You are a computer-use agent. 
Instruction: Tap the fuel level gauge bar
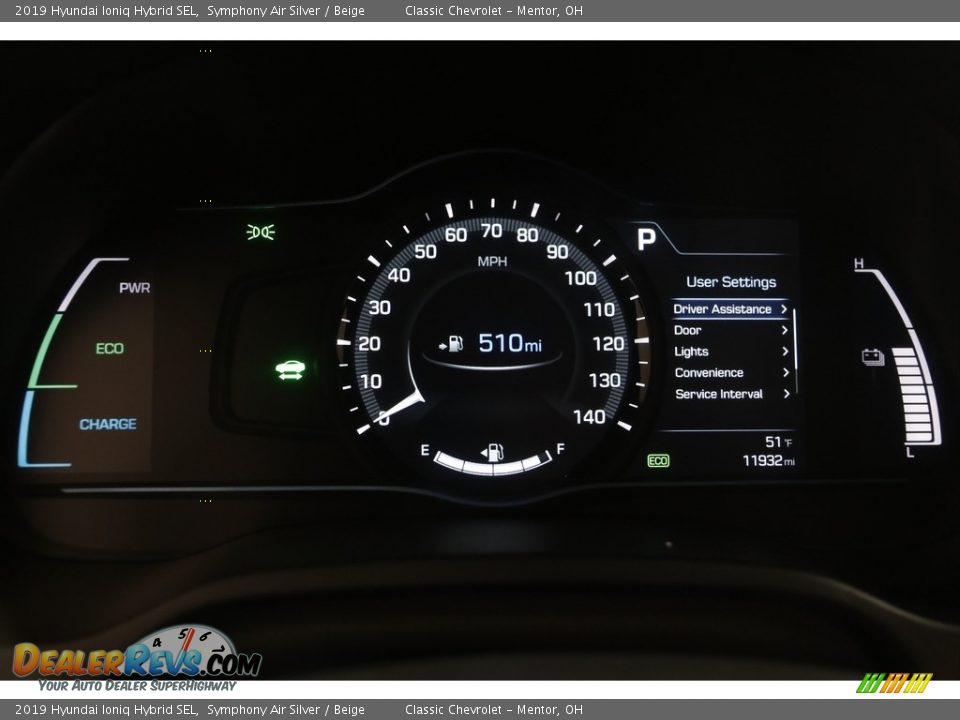492,463
